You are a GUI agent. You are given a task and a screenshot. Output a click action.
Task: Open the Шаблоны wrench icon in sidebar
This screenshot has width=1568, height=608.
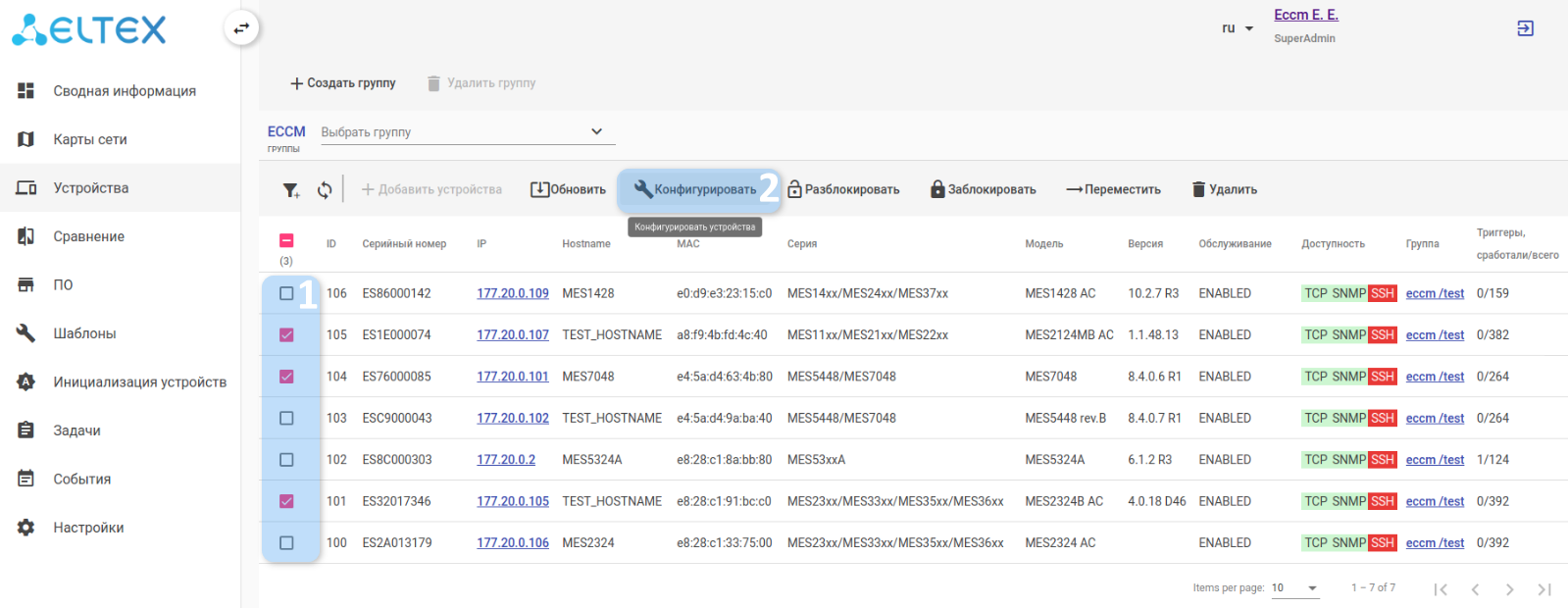pos(26,333)
